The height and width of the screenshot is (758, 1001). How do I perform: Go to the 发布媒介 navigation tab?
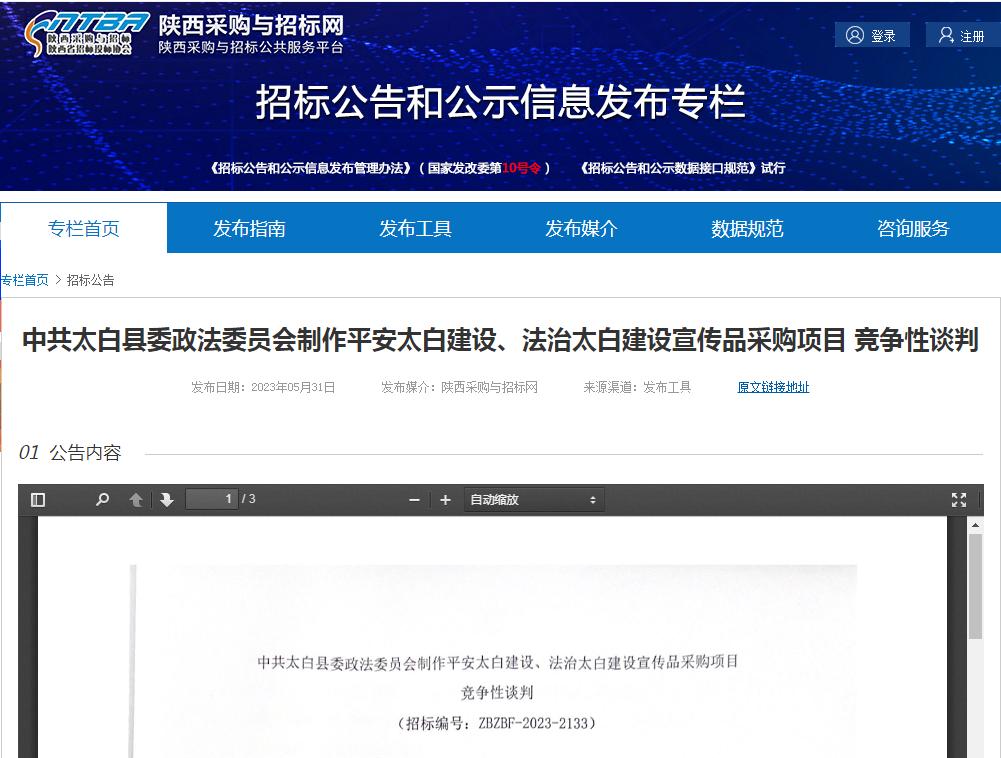(581, 228)
